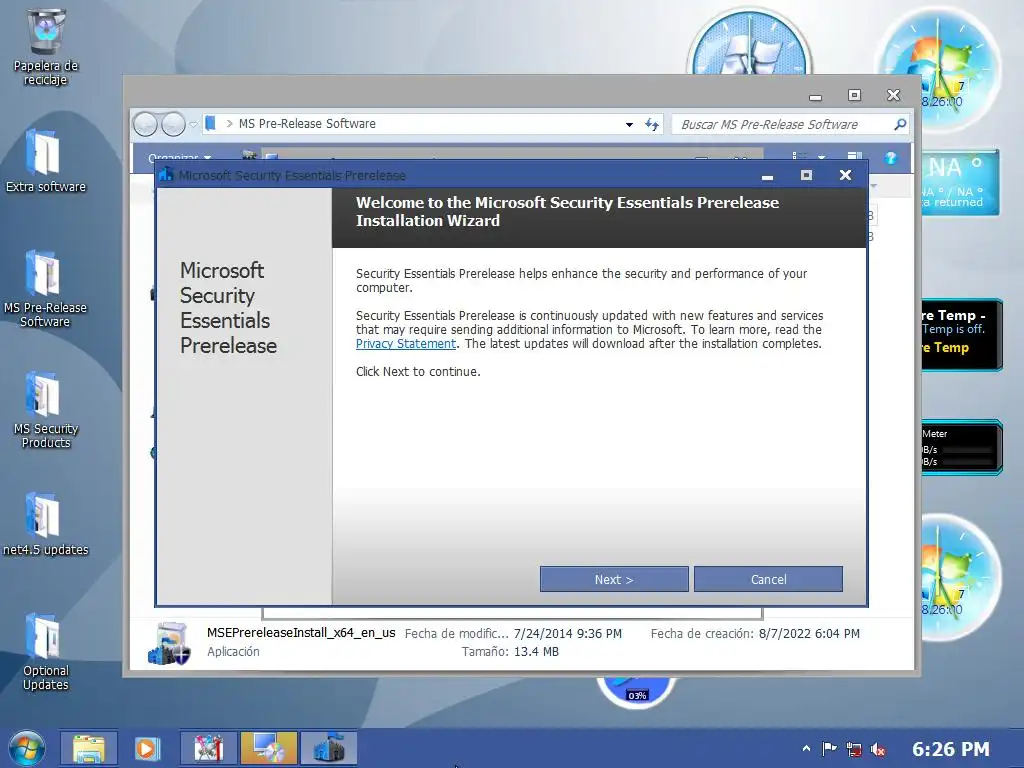Viewport: 1024px width, 768px height.
Task: Select Security Essentials castle icon on taskbar
Action: pos(328,748)
